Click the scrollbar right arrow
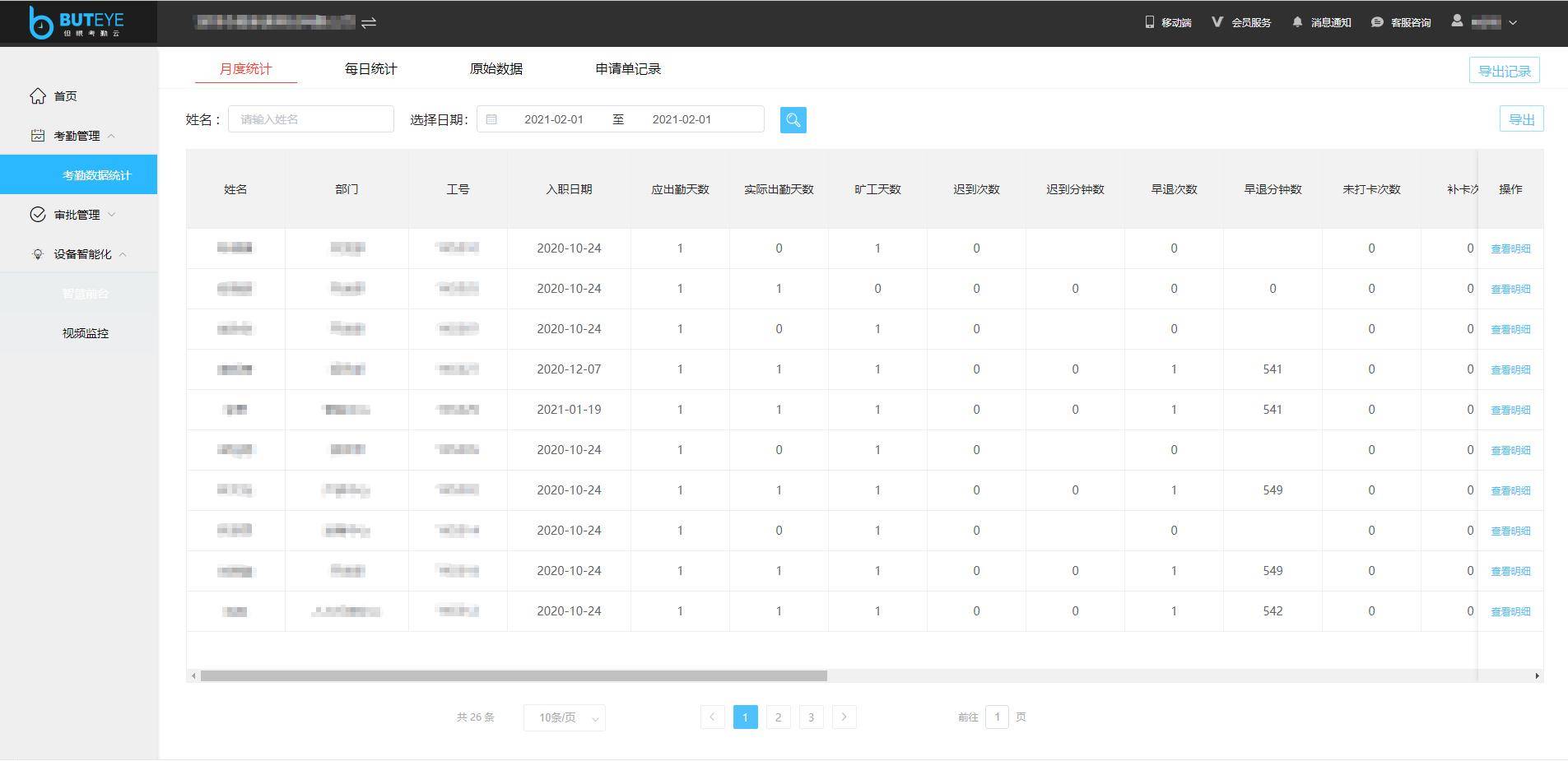 coord(1537,675)
